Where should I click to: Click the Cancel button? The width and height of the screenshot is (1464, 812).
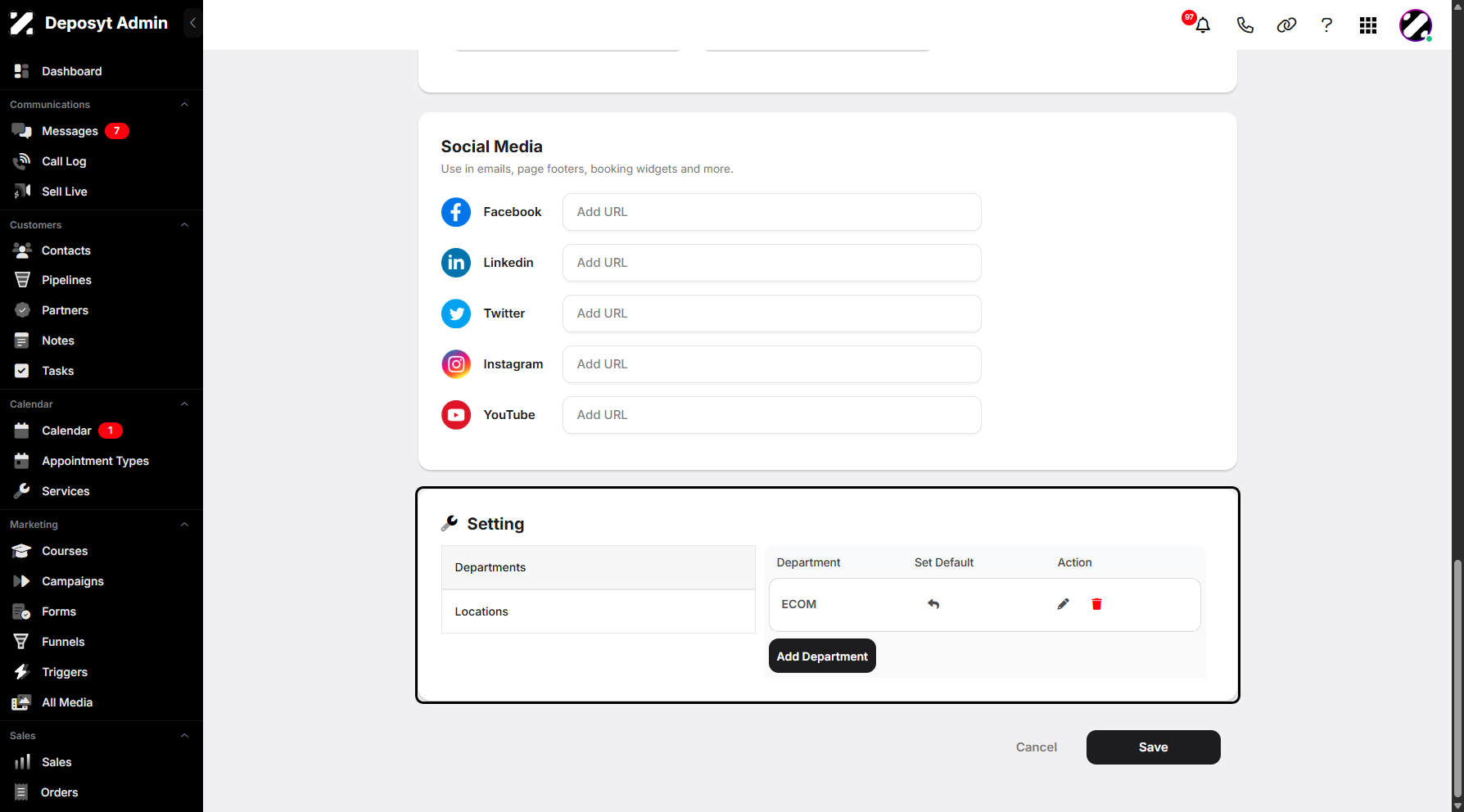(1036, 747)
